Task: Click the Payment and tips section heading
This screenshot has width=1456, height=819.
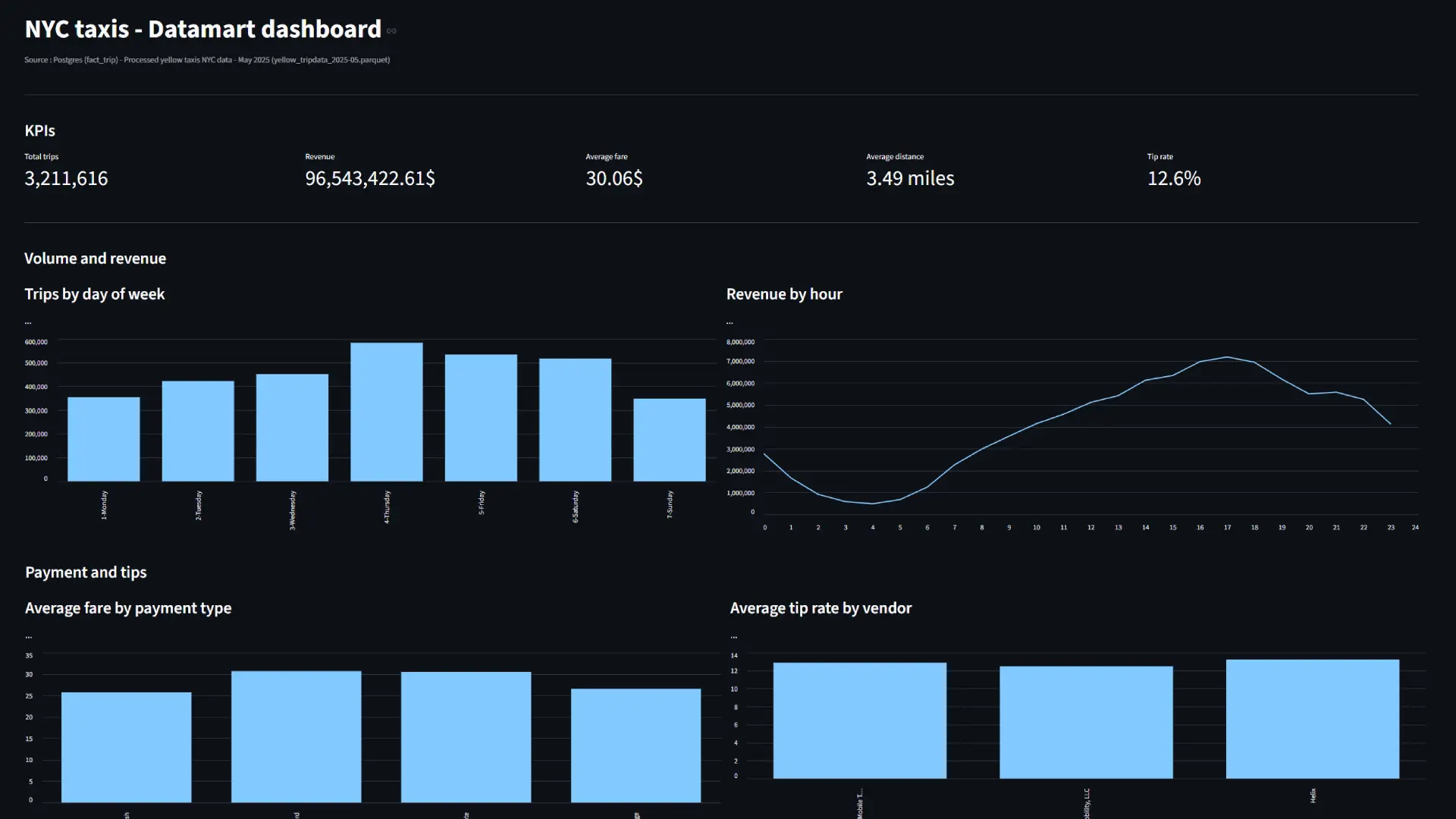Action: point(86,573)
